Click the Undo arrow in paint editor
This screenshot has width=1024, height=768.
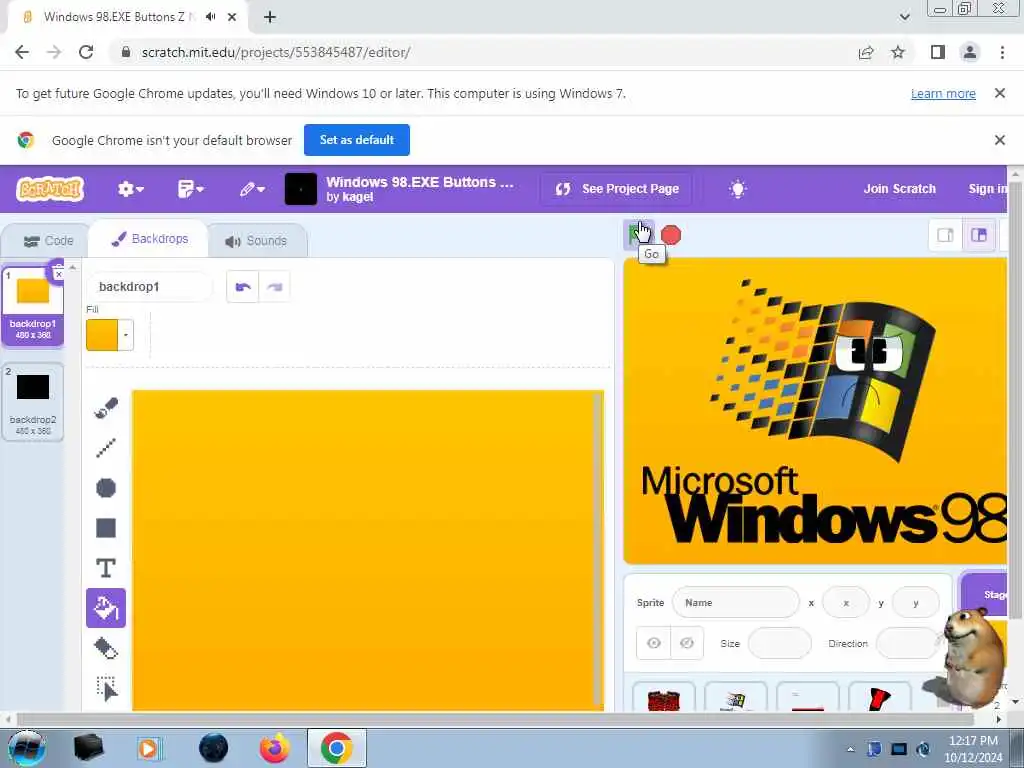[243, 287]
